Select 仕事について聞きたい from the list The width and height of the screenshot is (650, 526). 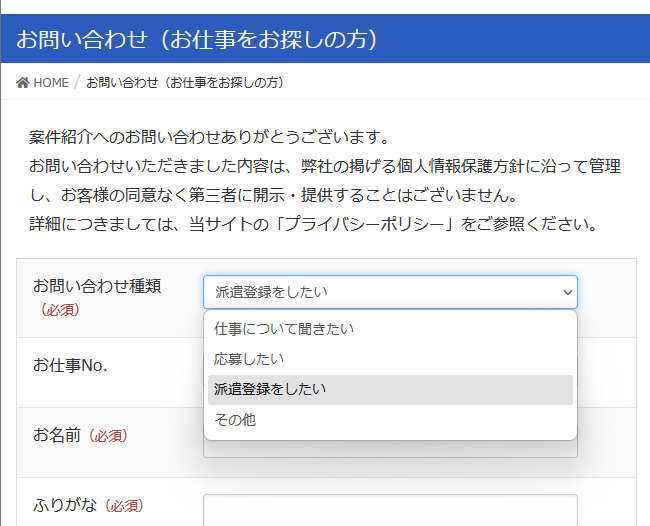pyautogui.click(x=284, y=329)
